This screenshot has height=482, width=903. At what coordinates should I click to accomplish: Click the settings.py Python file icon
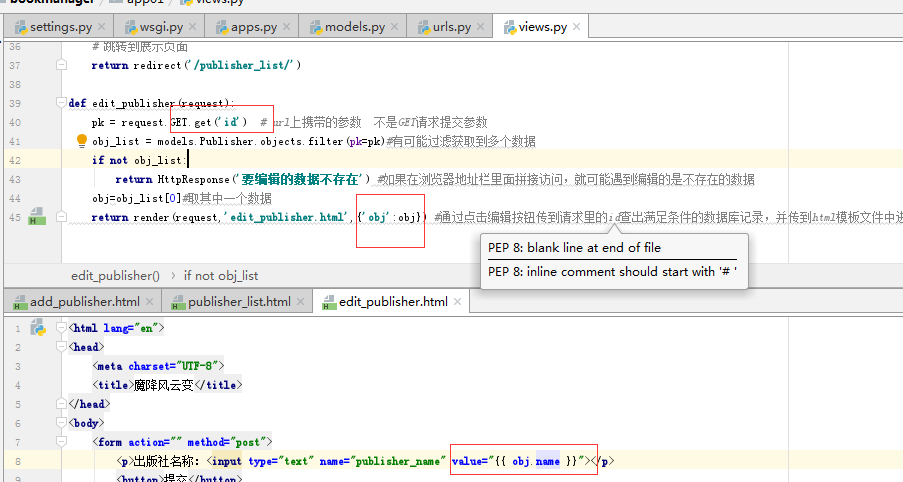pyautogui.click(x=21, y=27)
